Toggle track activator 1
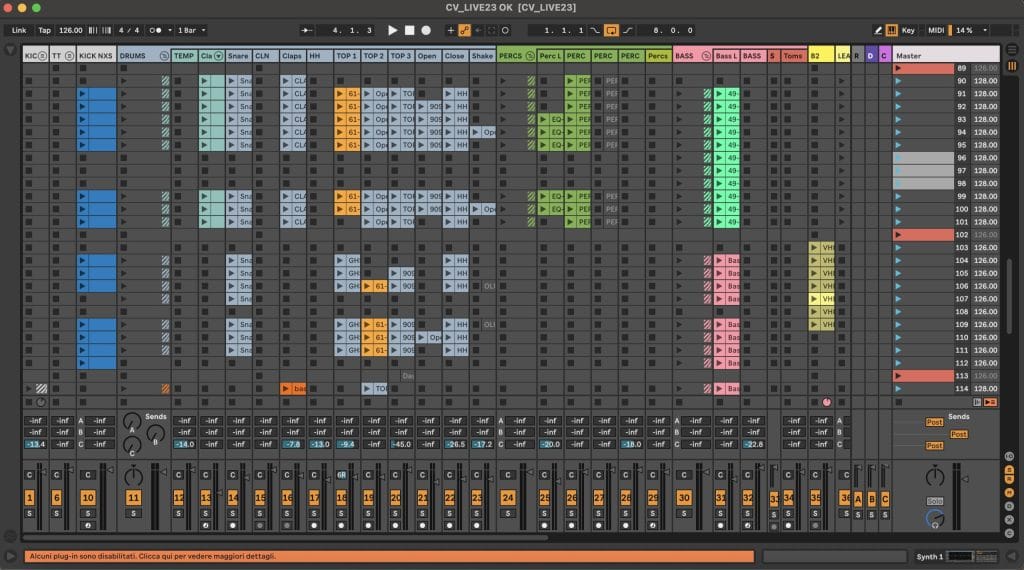This screenshot has width=1024, height=570. click(x=29, y=498)
